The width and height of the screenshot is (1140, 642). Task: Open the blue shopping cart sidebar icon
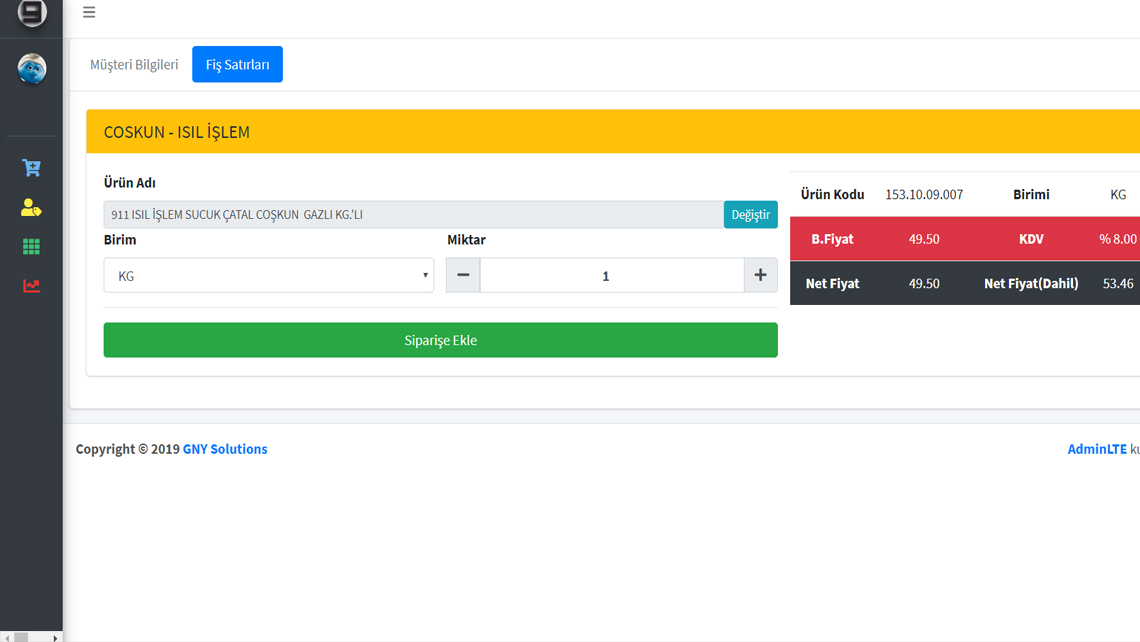point(31,168)
